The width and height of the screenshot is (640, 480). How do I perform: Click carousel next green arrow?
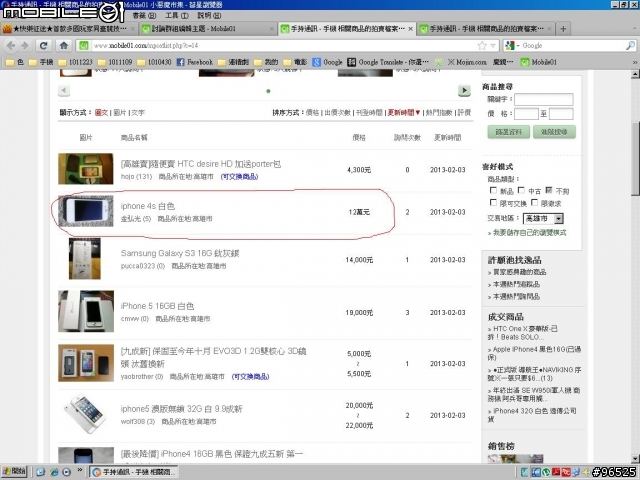(464, 91)
